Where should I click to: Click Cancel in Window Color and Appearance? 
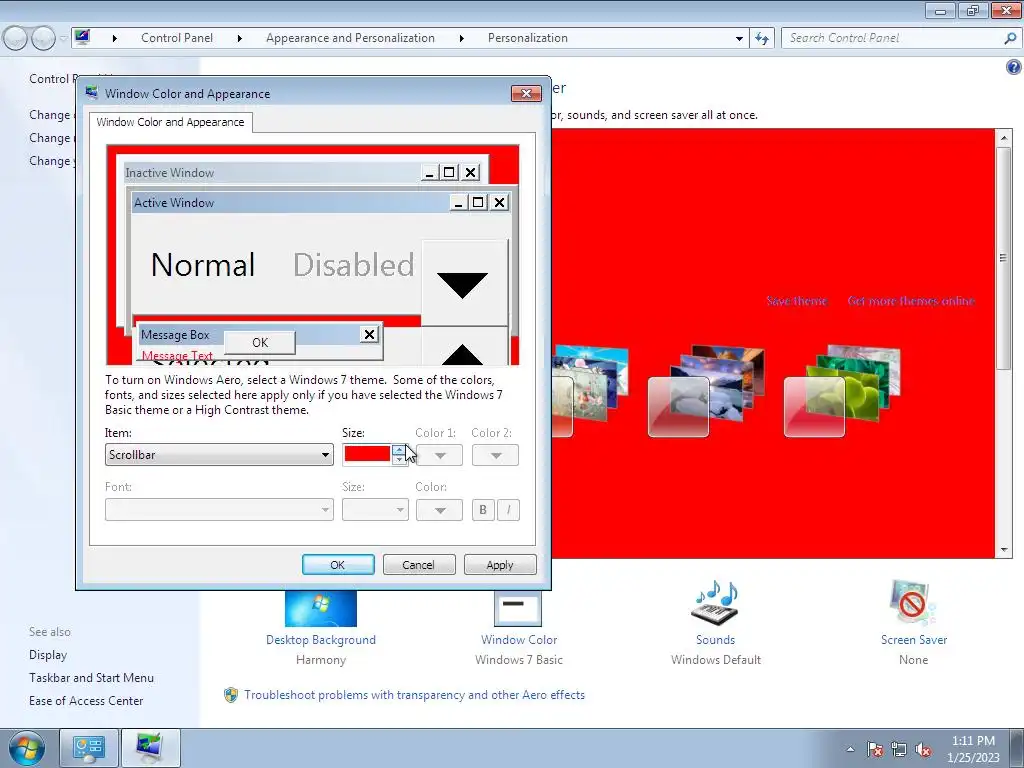pyautogui.click(x=418, y=565)
